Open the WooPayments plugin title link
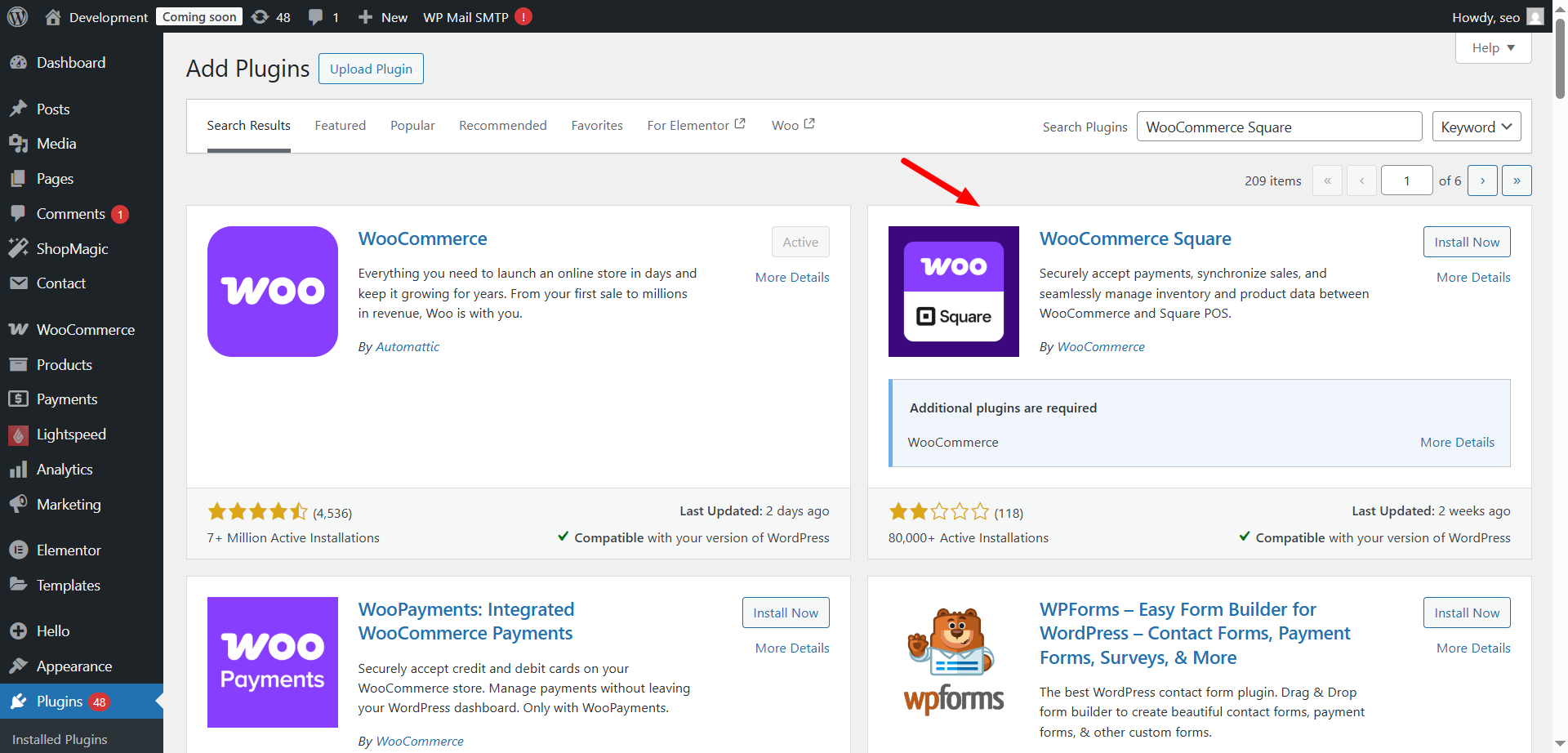The height and width of the screenshot is (753, 1568). coord(466,622)
